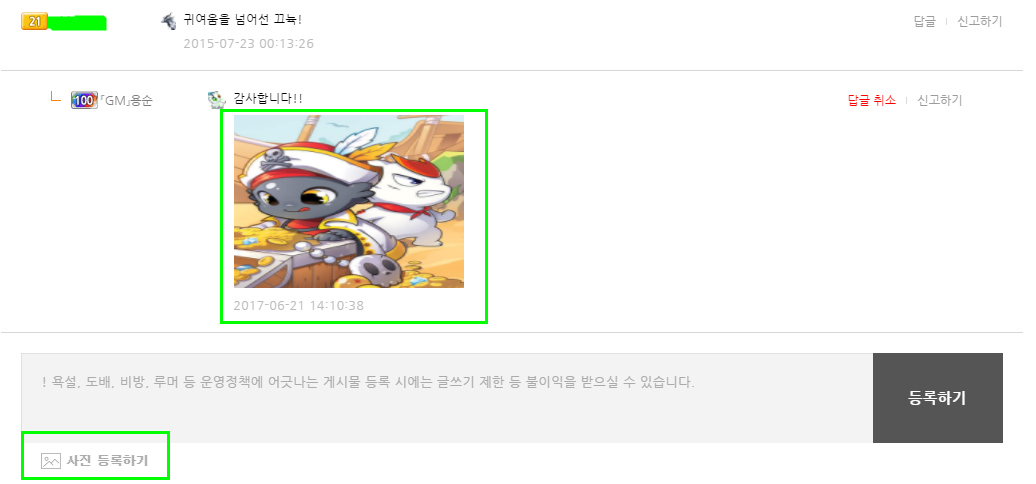
Task: Click inside the comment text area
Action: point(447,398)
